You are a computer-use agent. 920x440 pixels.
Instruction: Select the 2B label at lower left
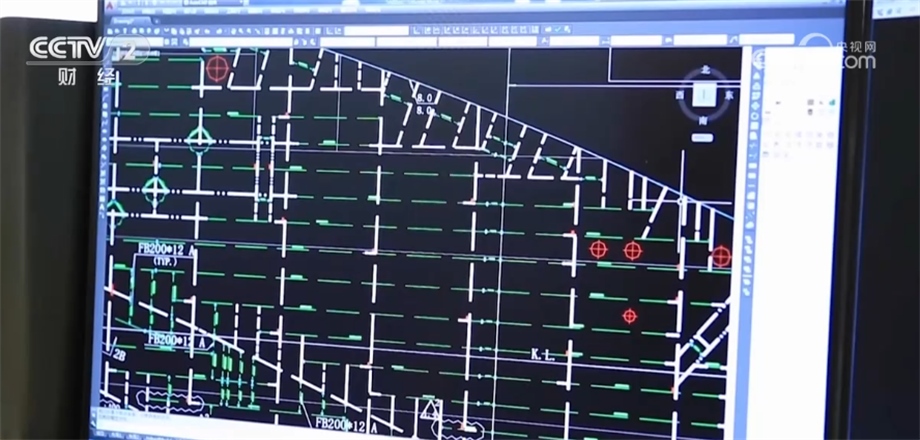point(119,354)
